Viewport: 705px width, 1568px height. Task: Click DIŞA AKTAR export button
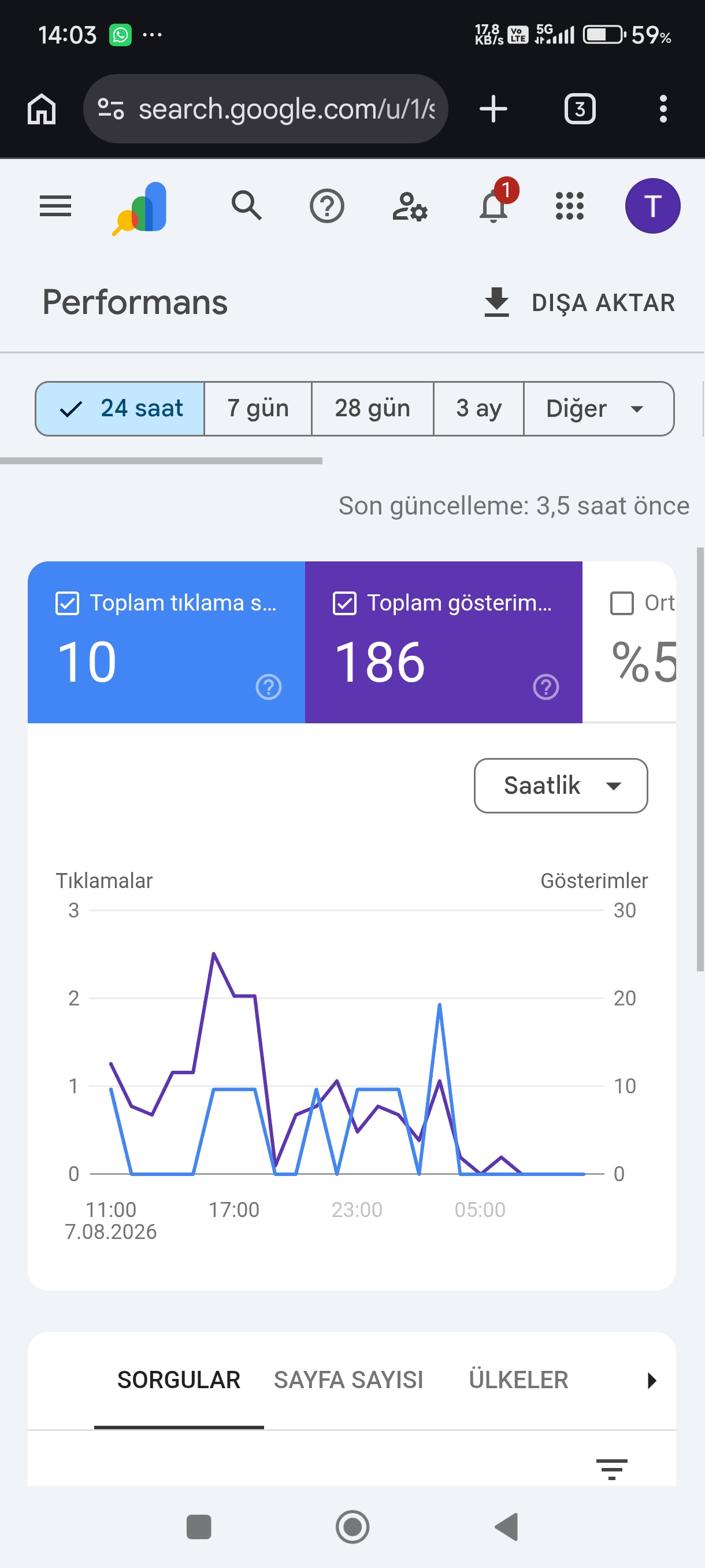pos(579,302)
